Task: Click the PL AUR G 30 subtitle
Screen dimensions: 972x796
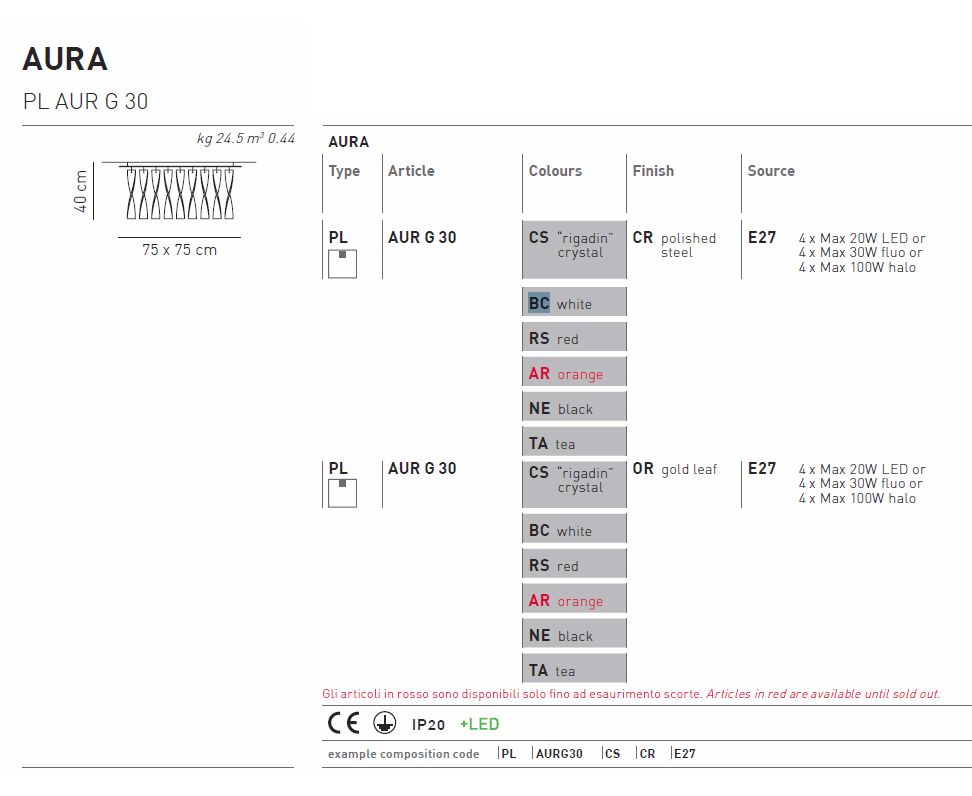Action: point(85,101)
